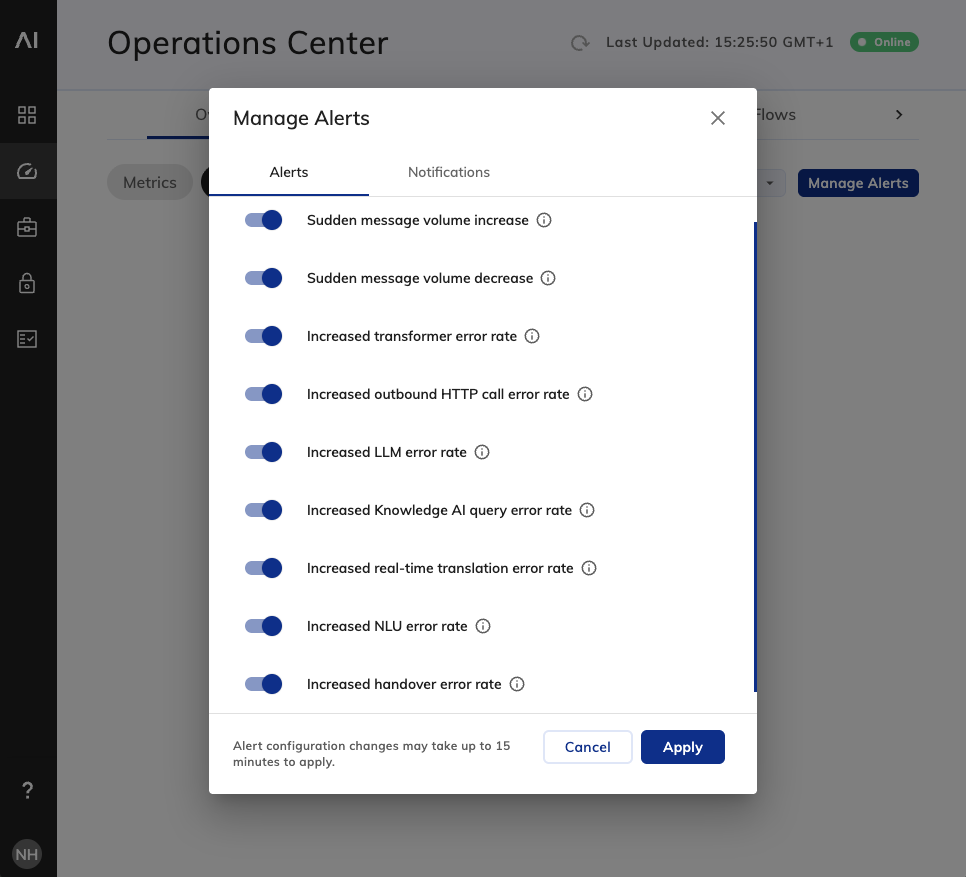Turn off the Increased NLU error rate toggle
Image resolution: width=966 pixels, height=877 pixels.
[263, 626]
